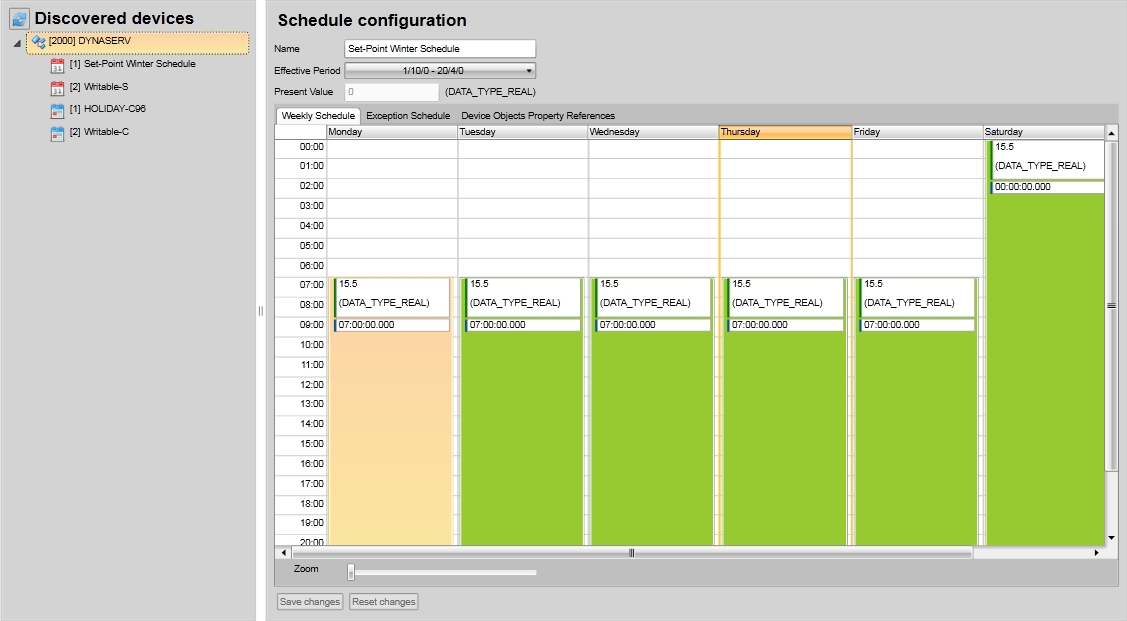Click the Zoom slider handle
Viewport: 1127px width, 621px height.
click(x=351, y=572)
